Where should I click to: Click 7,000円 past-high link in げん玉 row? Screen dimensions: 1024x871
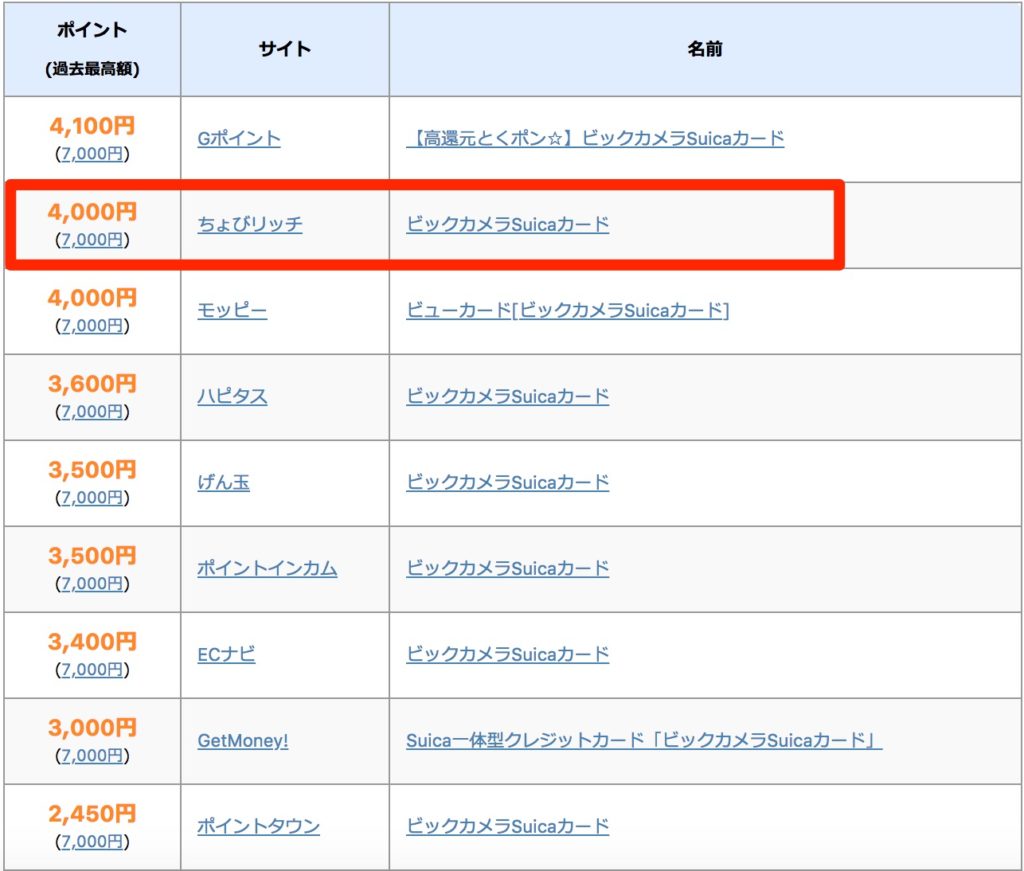click(92, 498)
